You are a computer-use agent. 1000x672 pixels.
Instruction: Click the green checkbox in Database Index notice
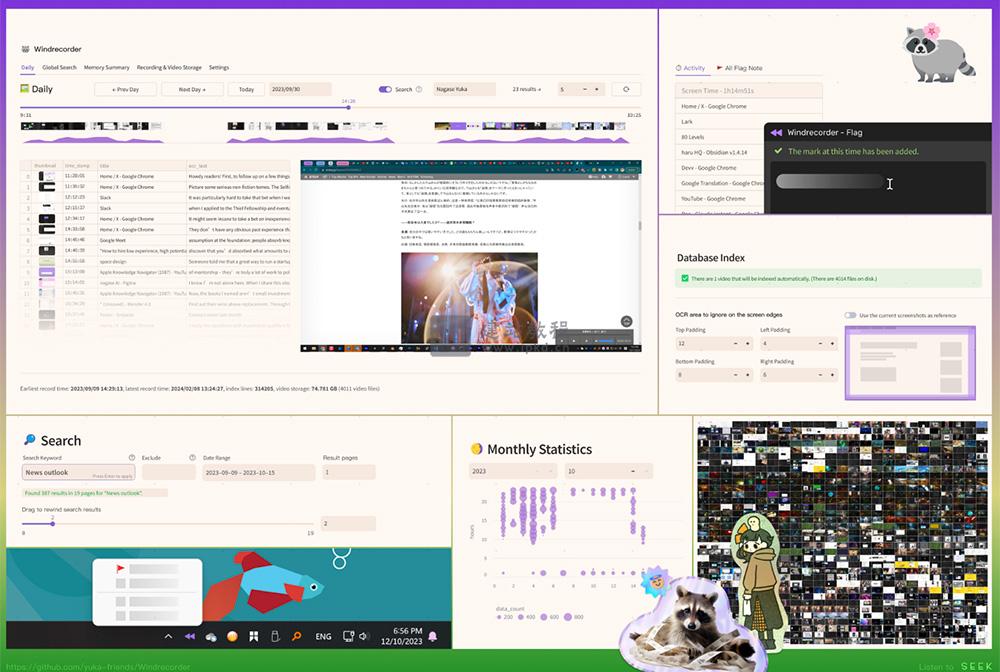(x=684, y=279)
